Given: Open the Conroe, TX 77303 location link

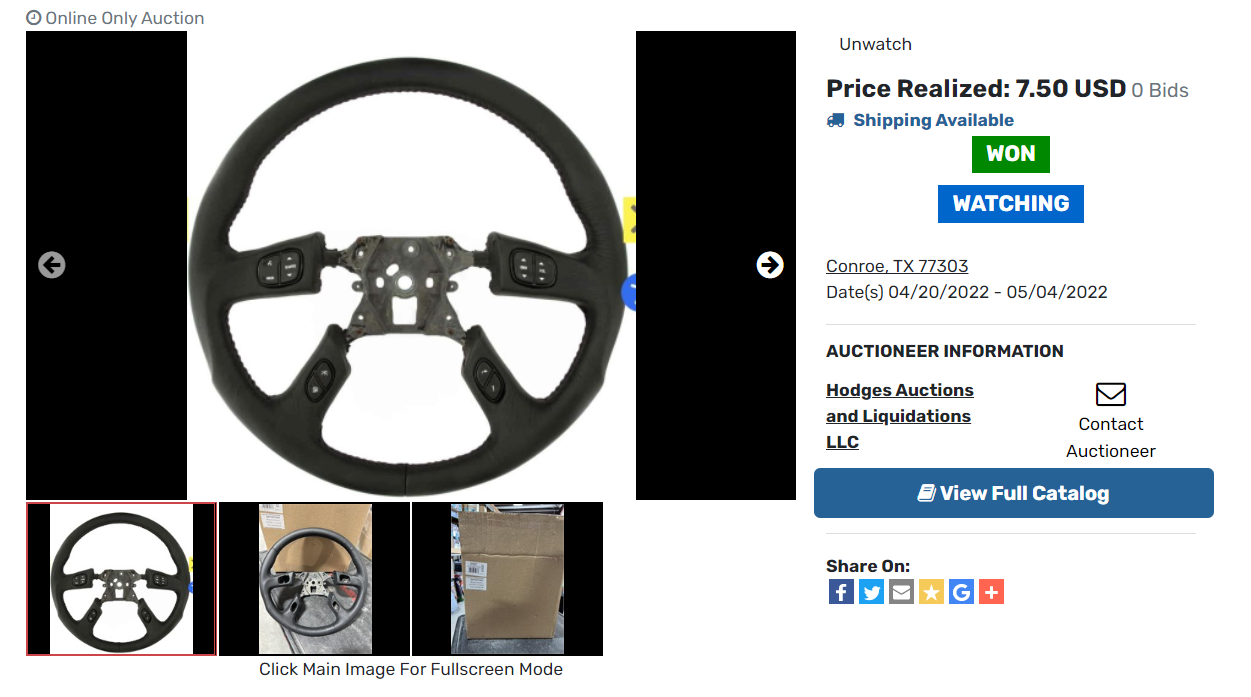Looking at the screenshot, I should click(x=897, y=266).
